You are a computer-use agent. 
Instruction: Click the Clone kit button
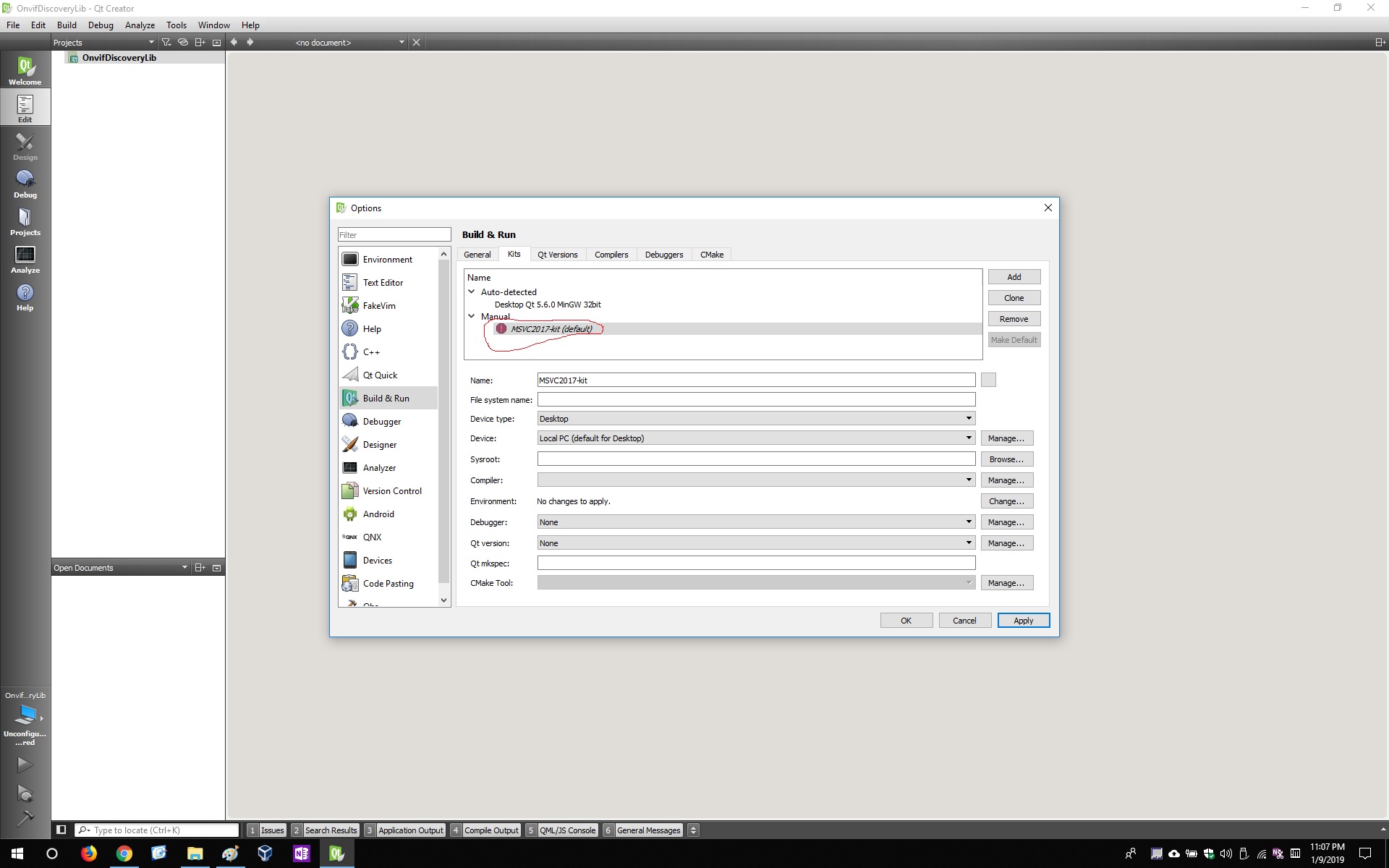1014,298
